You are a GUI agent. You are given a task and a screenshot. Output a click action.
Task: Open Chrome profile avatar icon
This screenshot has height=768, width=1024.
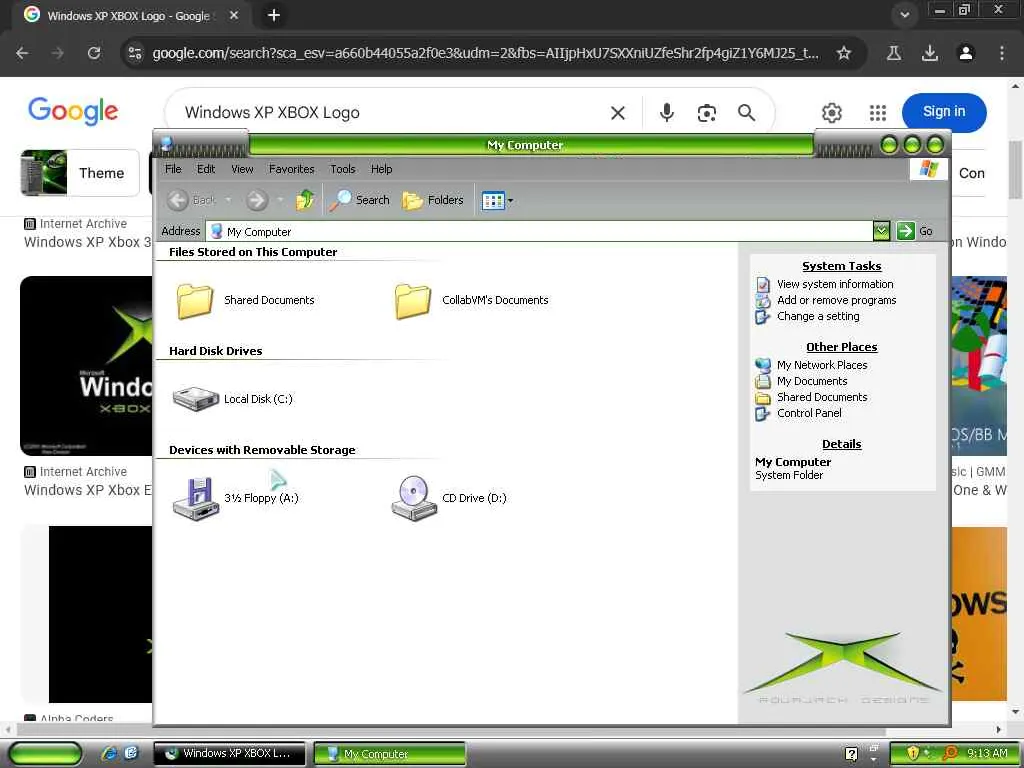point(966,53)
